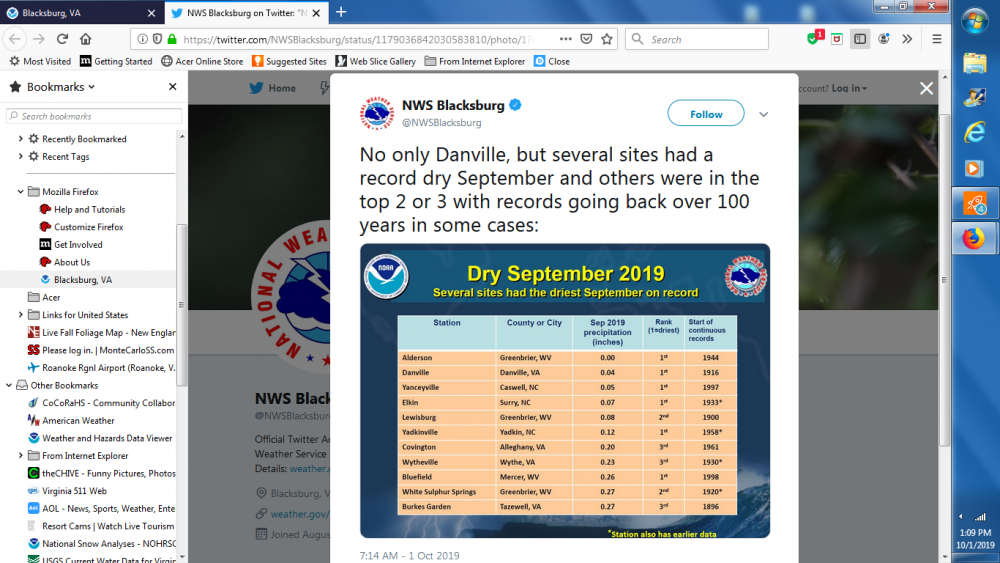Expand the Recently Bookmarked folder

[x=20, y=138]
